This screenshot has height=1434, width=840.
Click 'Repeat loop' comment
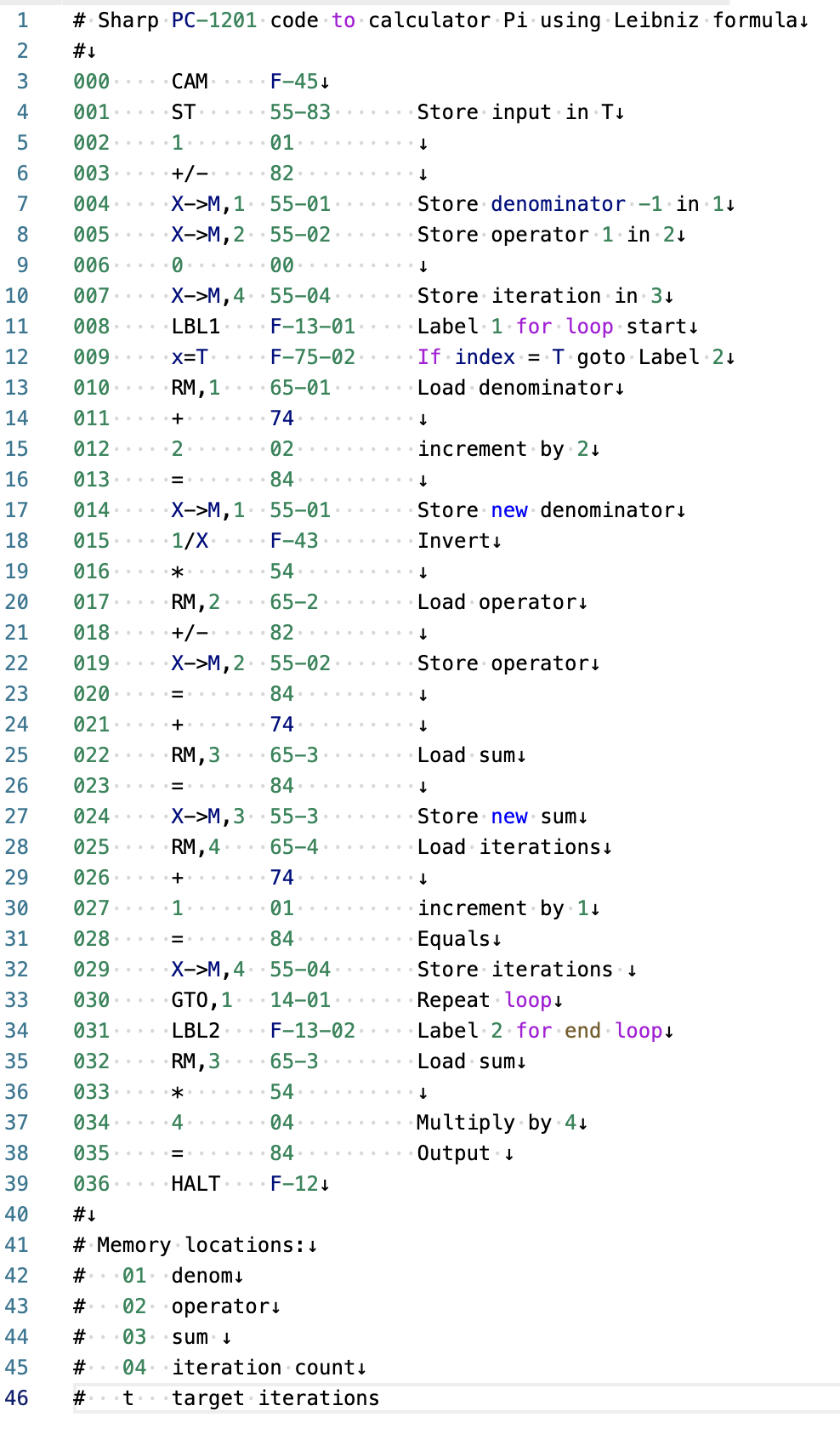(x=485, y=1000)
